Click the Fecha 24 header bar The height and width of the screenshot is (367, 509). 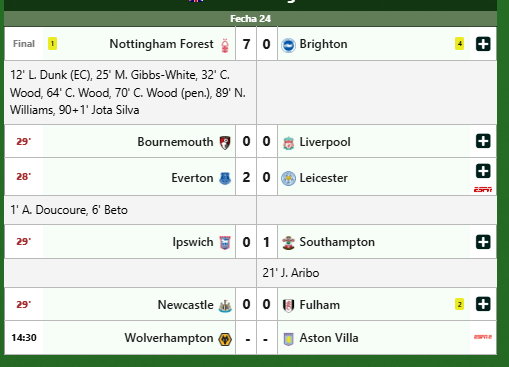click(x=250, y=19)
